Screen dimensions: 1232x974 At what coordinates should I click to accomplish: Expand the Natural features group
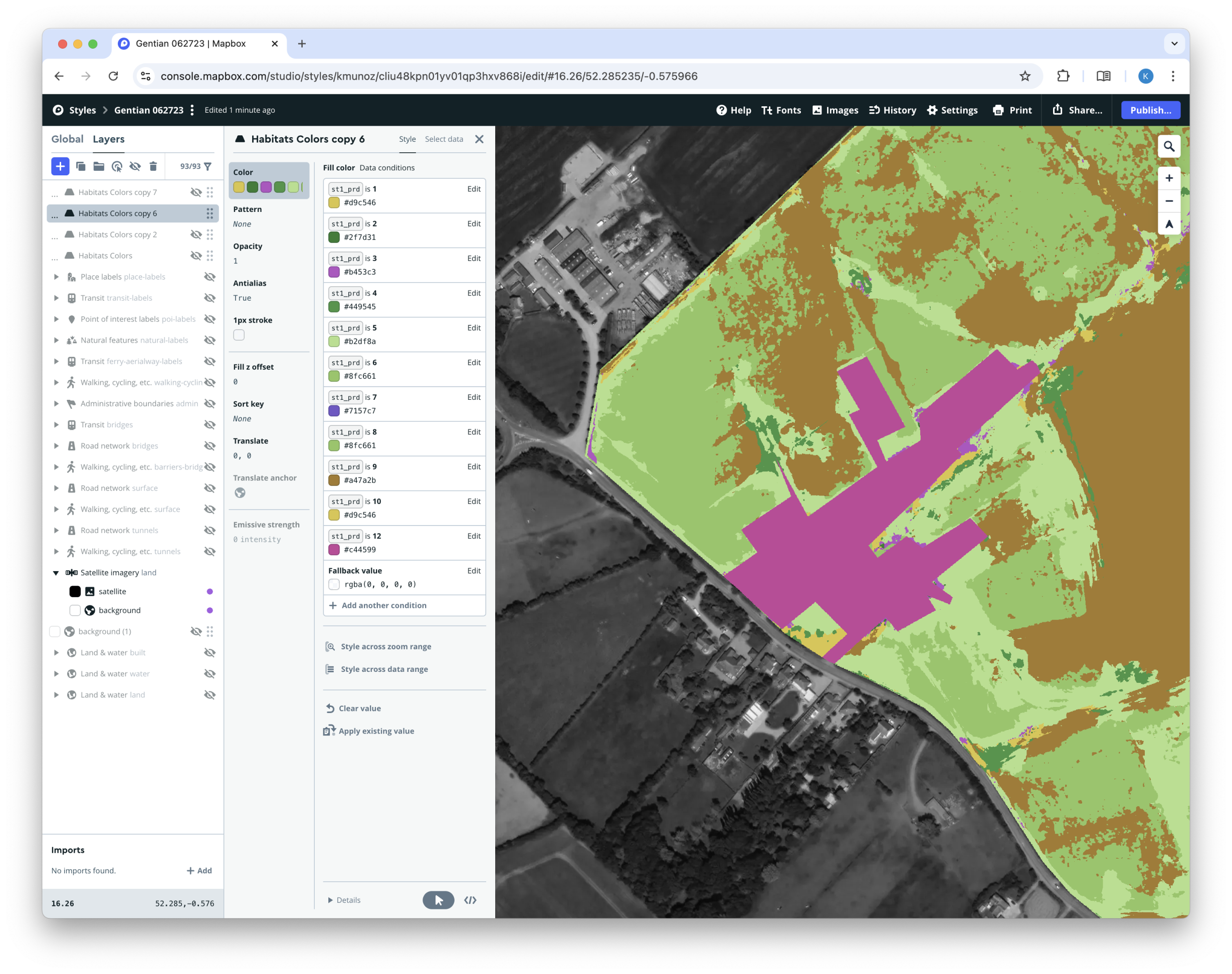56,340
